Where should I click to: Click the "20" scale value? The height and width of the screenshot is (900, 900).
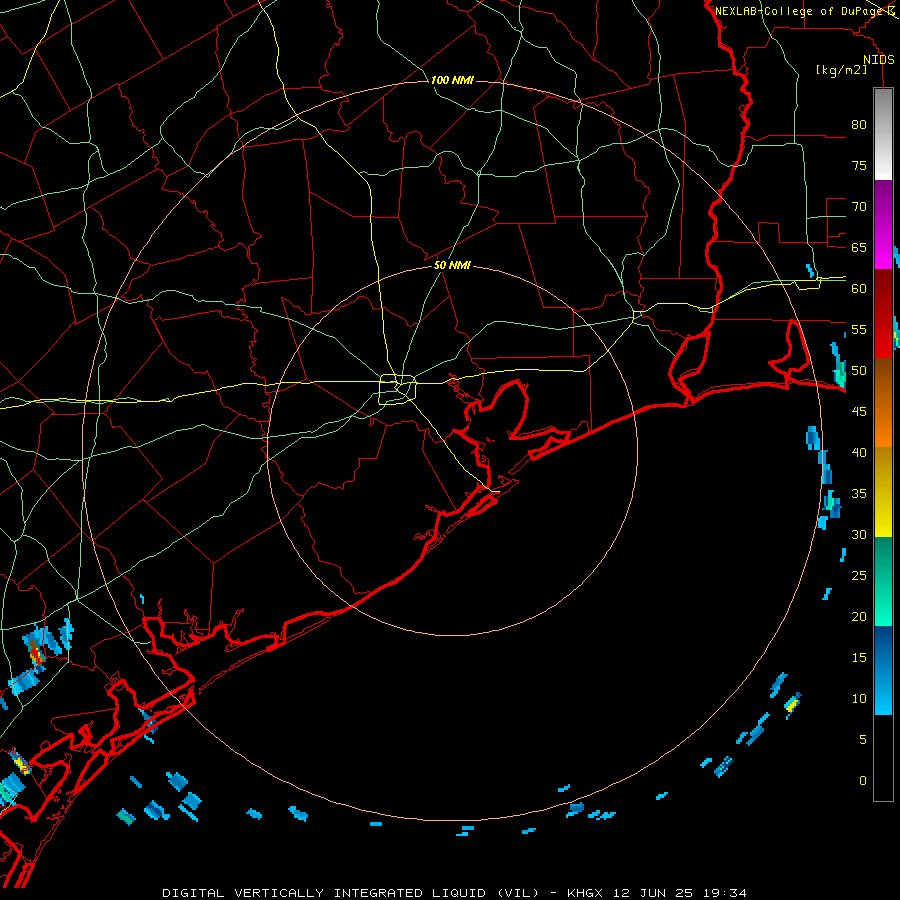[859, 616]
